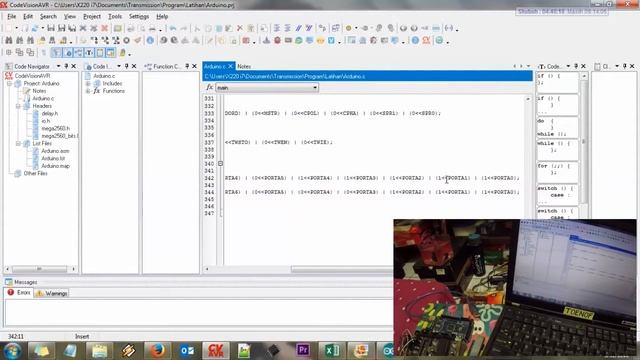Click the Indent block icon
Viewport: 640px width, 360px height.
tap(277, 28)
